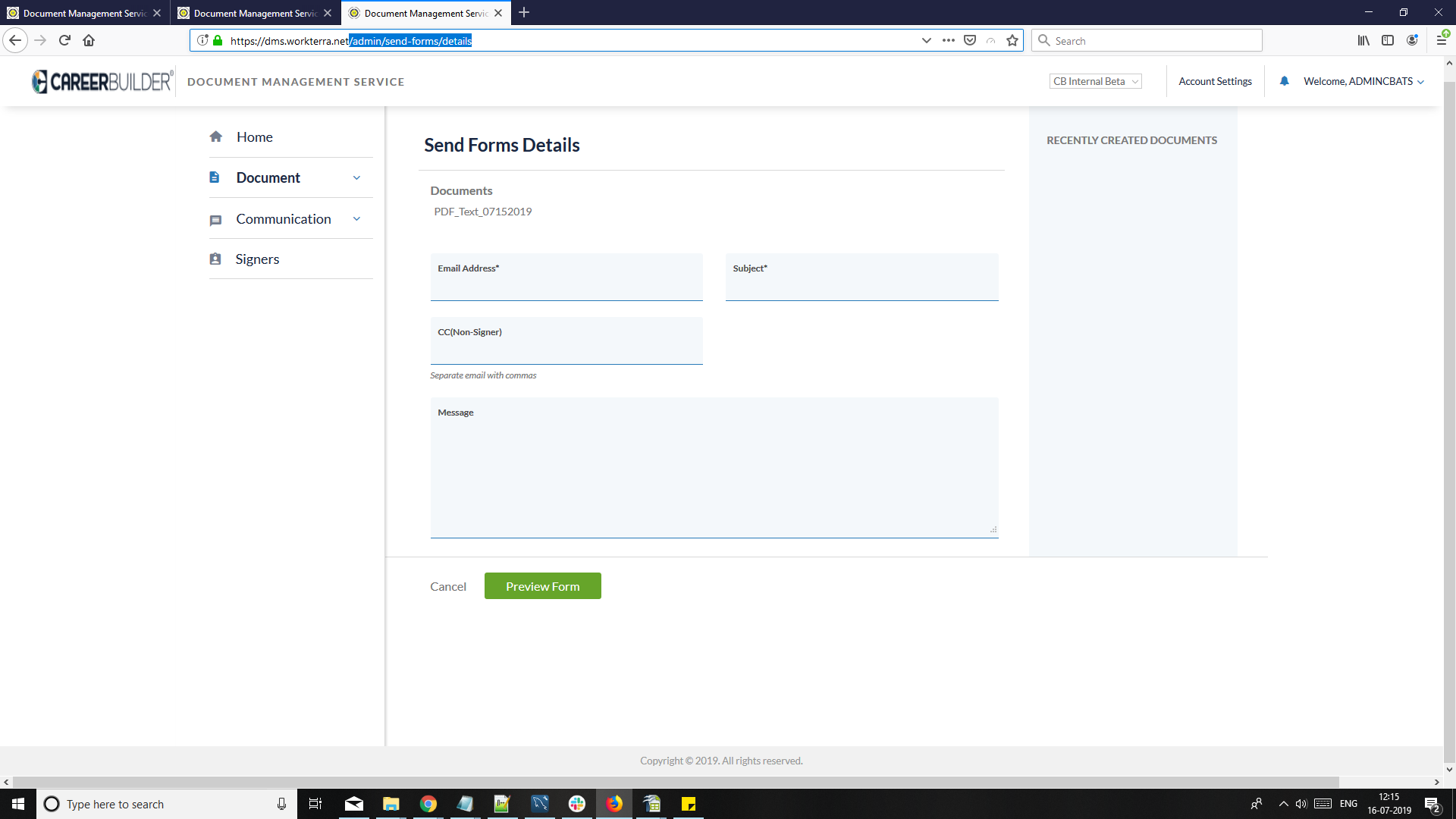Open a new browser tab
The image size is (1456, 819).
click(524, 13)
